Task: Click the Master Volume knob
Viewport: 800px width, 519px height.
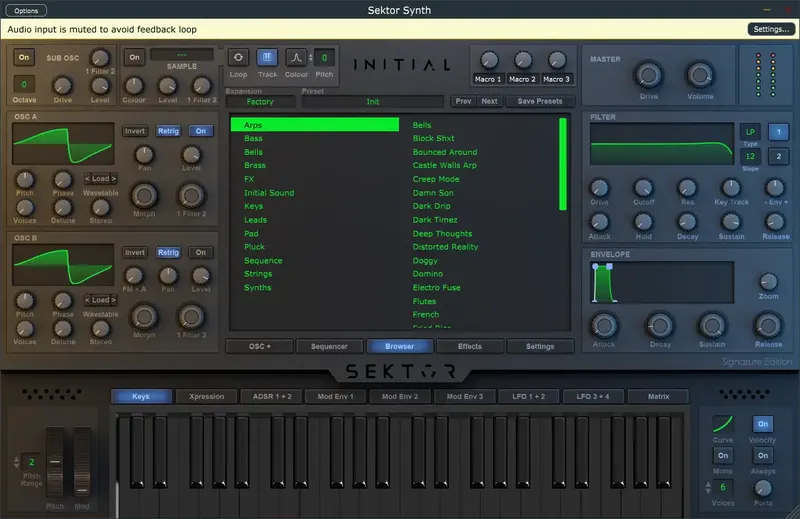Action: 700,76
